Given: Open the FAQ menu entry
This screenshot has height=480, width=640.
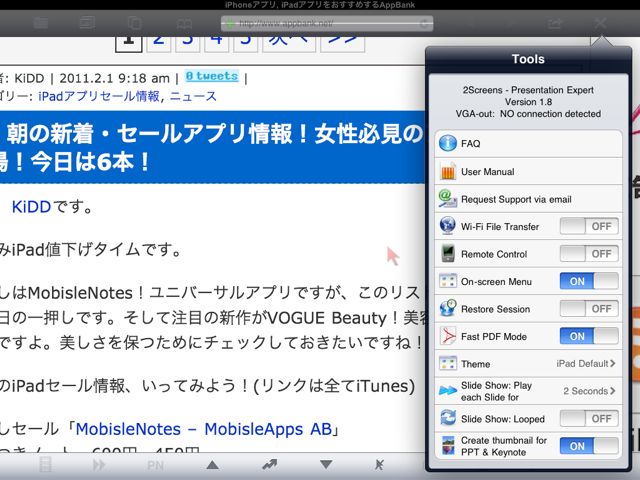Looking at the screenshot, I should coord(529,144).
